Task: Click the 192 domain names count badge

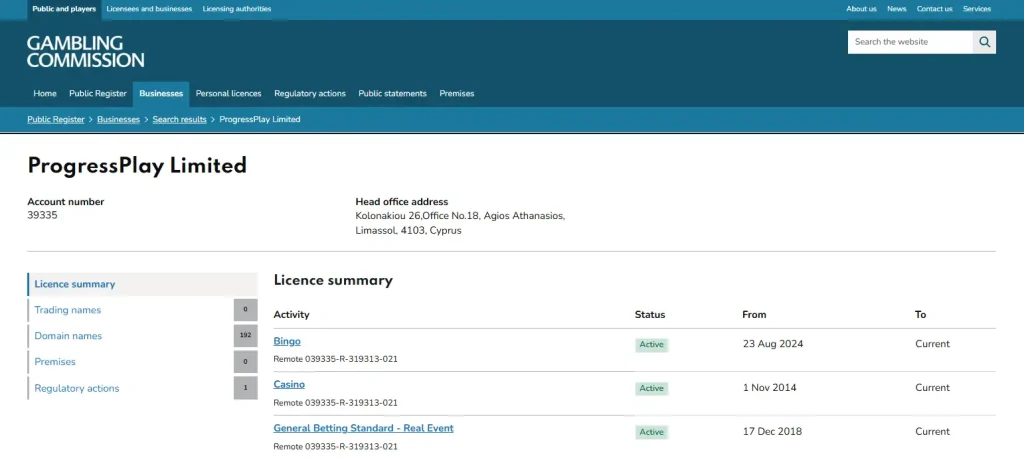Action: (x=246, y=336)
